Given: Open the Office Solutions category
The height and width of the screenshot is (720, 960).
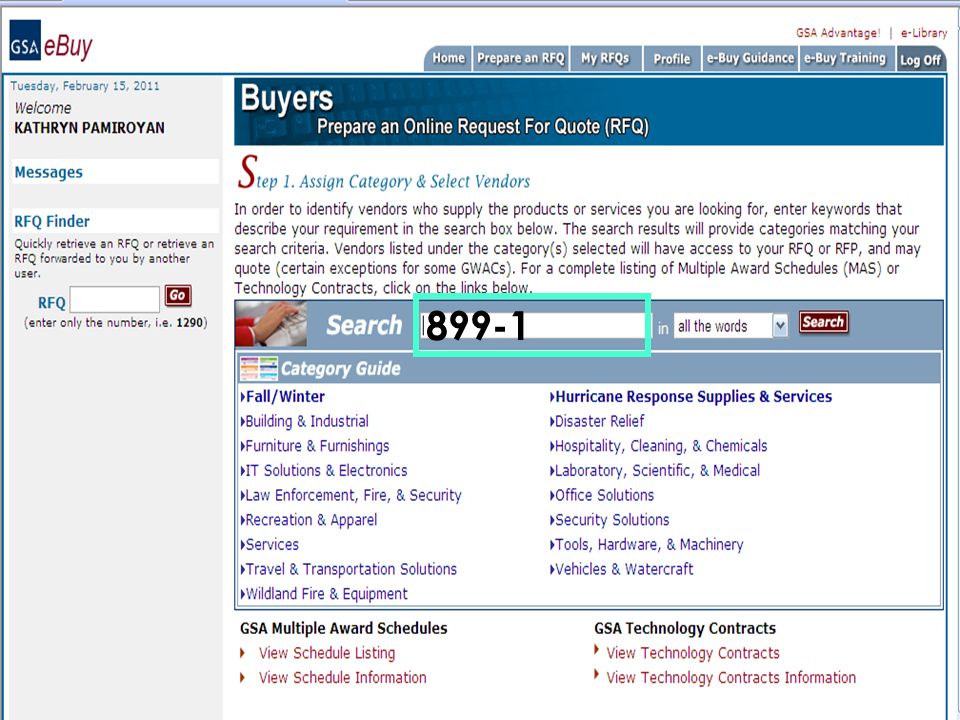Looking at the screenshot, I should (602, 495).
